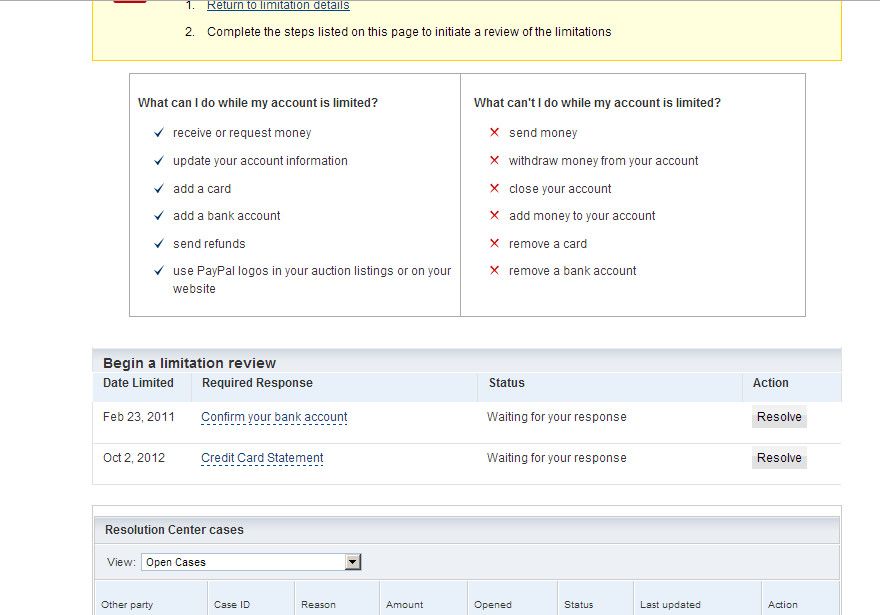Open the Credit Card Statement link
This screenshot has height=615, width=880.
[x=262, y=458]
